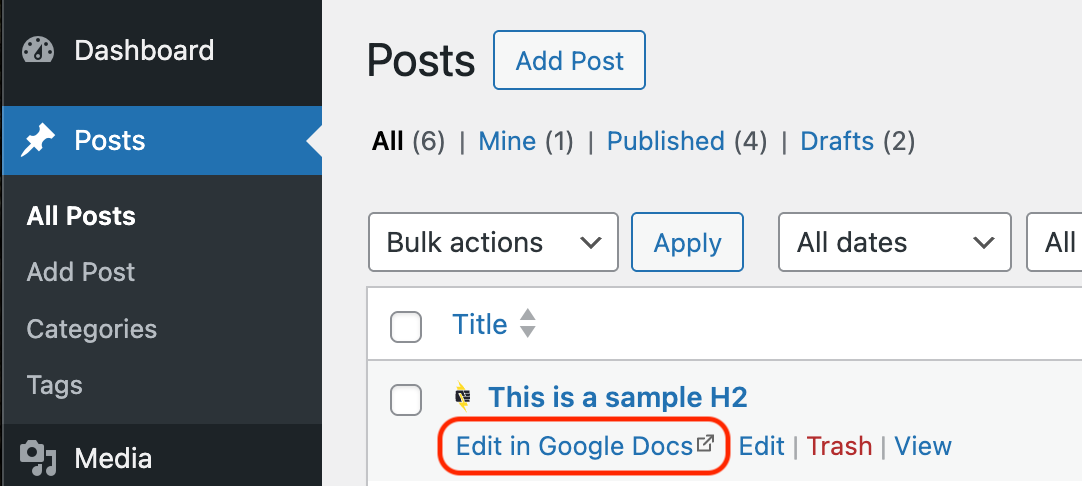Click the icon beside the sample H2 title

(463, 397)
